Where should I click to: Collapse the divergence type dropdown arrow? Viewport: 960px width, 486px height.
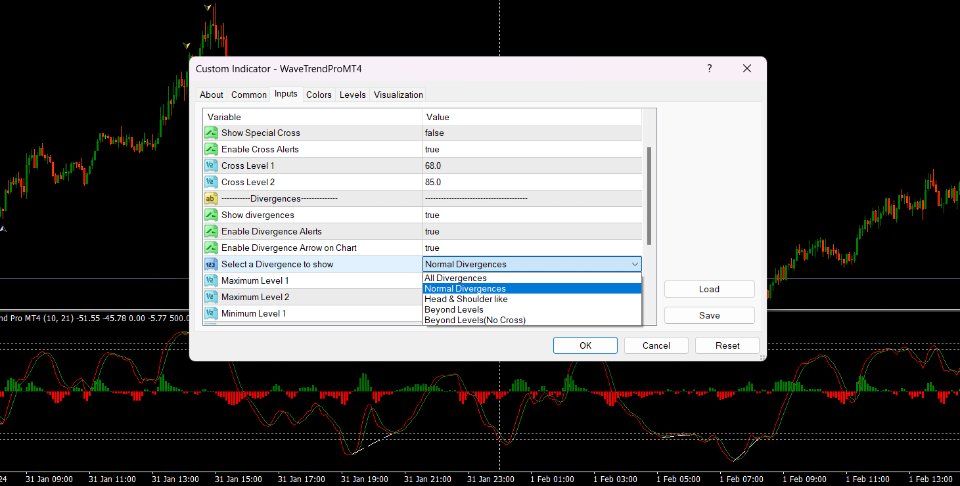point(635,264)
